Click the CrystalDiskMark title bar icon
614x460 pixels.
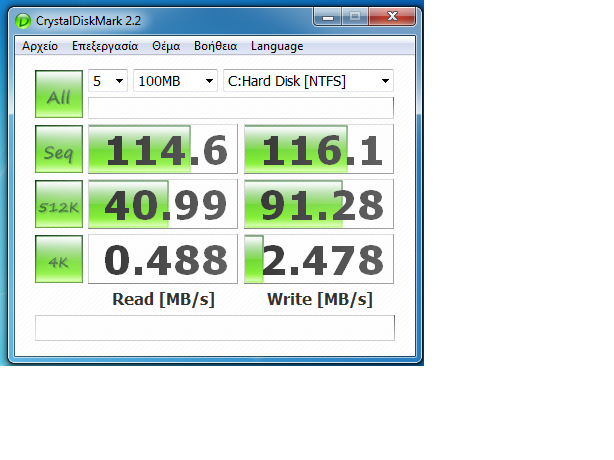[23, 21]
